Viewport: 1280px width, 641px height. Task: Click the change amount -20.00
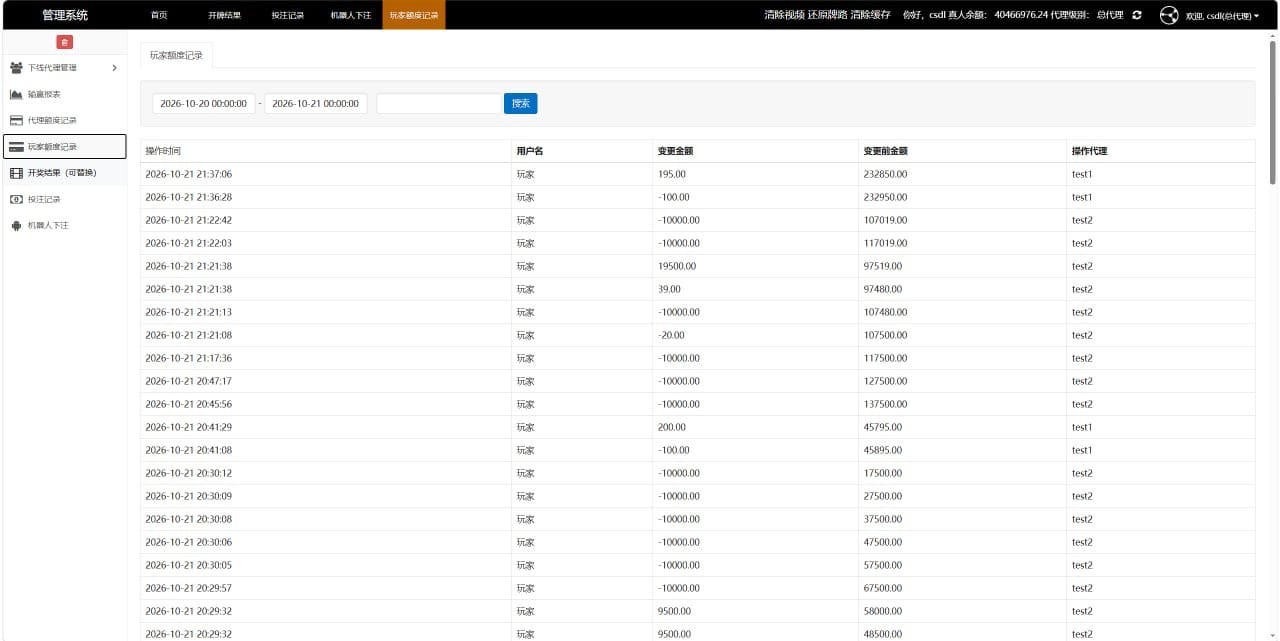point(672,335)
